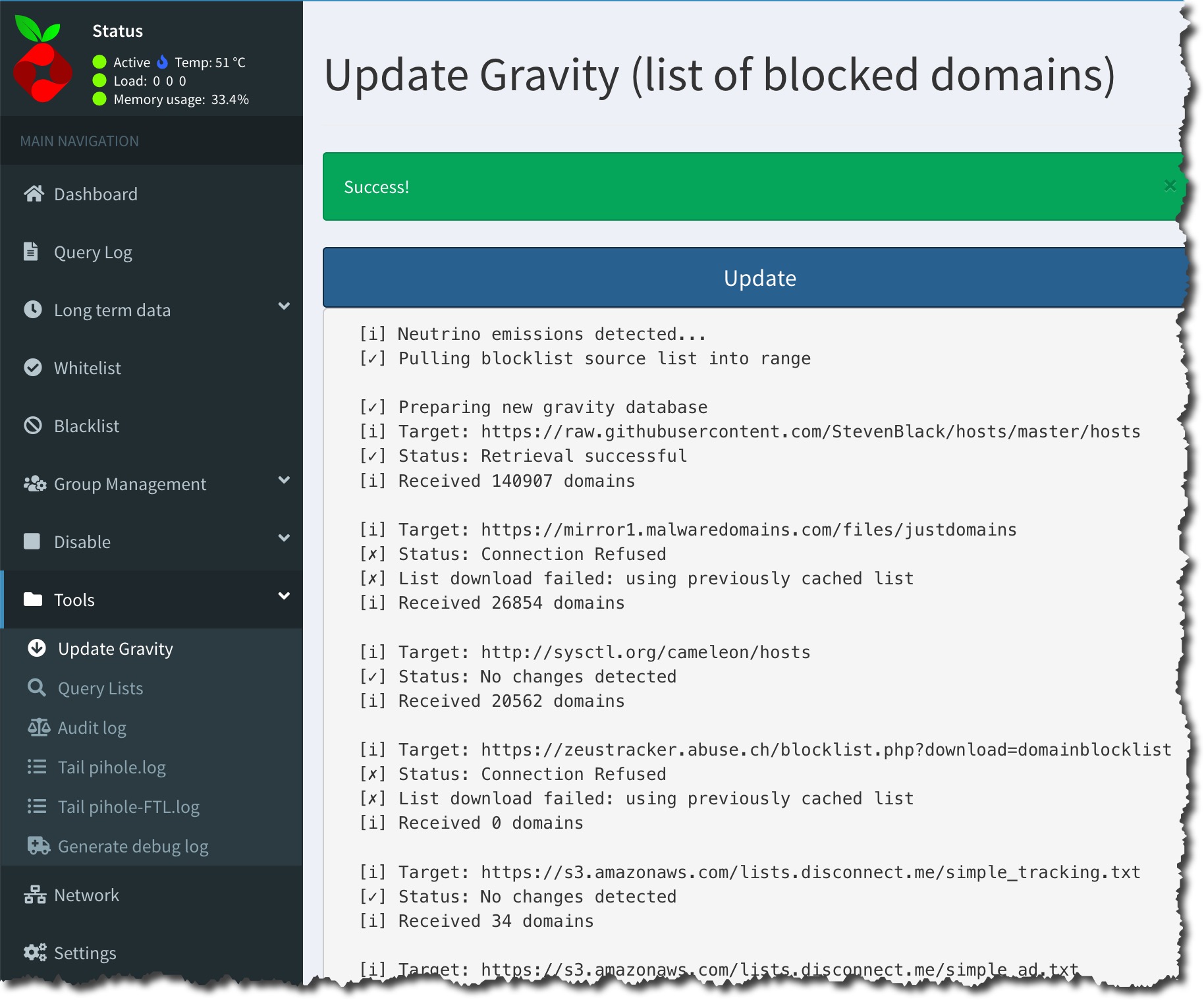Click the Audit log scales icon
This screenshot has height=1000, width=1204.
pos(39,727)
